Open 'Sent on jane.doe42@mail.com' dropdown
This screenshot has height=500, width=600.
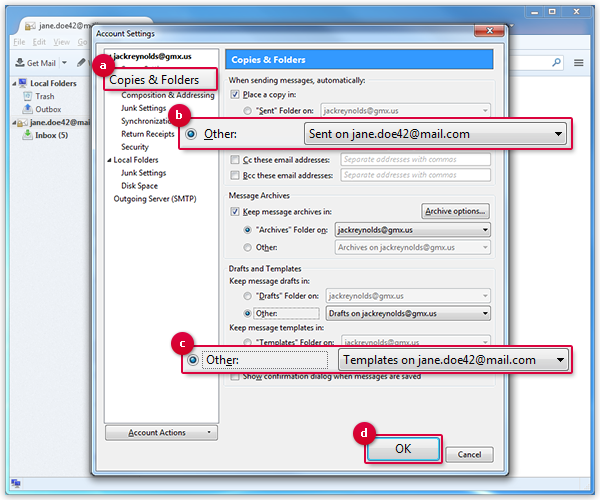(435, 134)
